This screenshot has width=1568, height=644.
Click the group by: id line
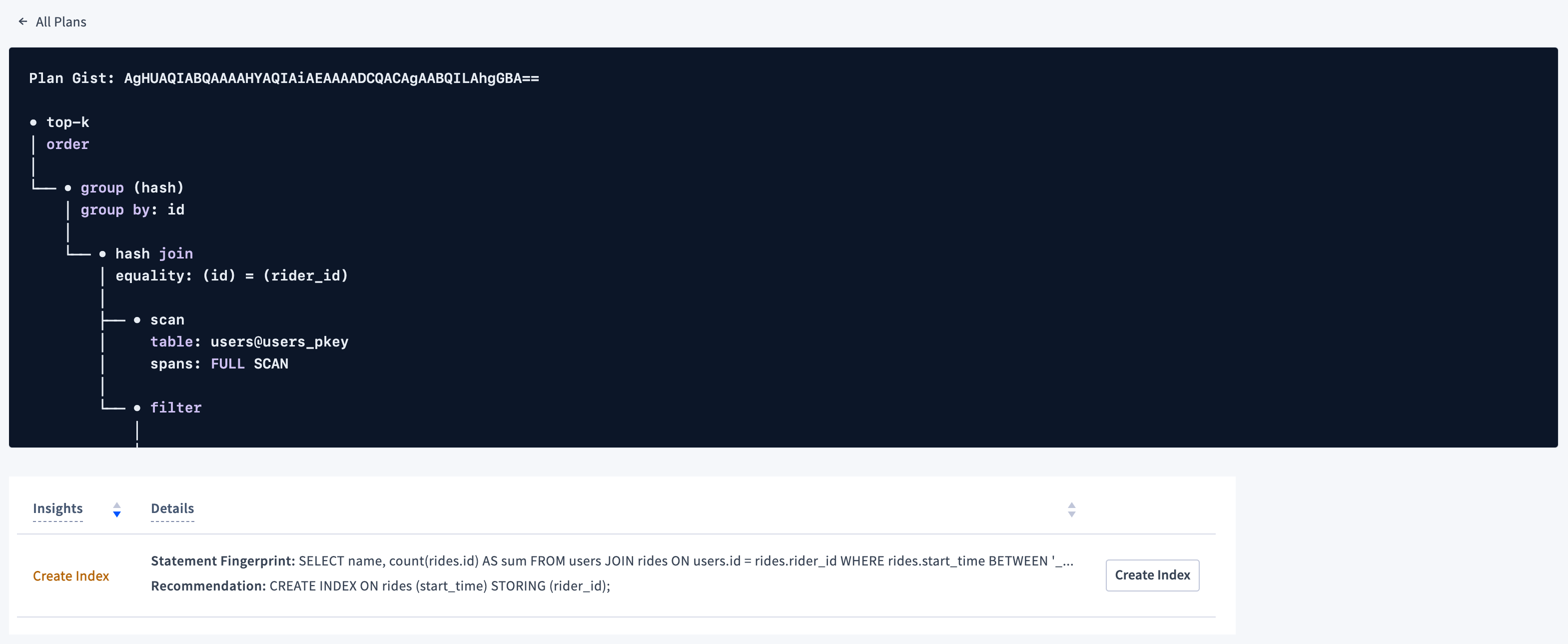pyautogui.click(x=132, y=209)
